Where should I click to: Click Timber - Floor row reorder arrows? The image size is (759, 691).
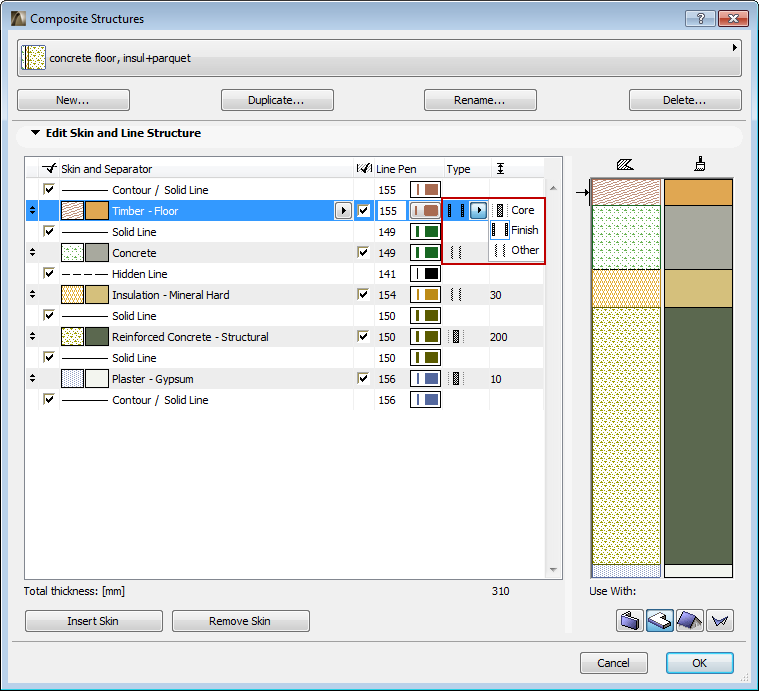tap(32, 210)
